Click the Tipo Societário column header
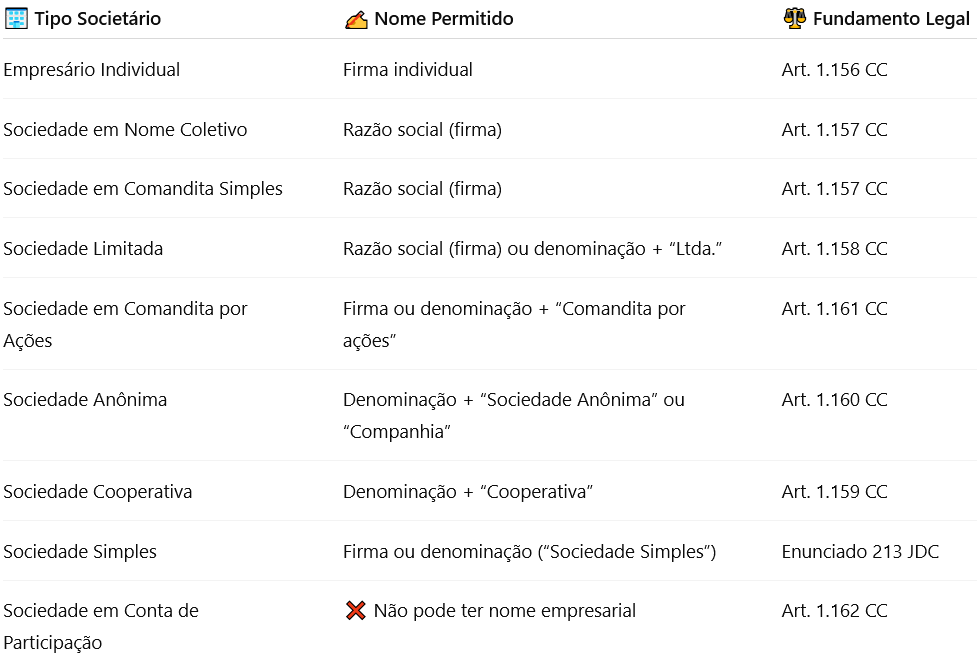977x657 pixels. pos(97,19)
